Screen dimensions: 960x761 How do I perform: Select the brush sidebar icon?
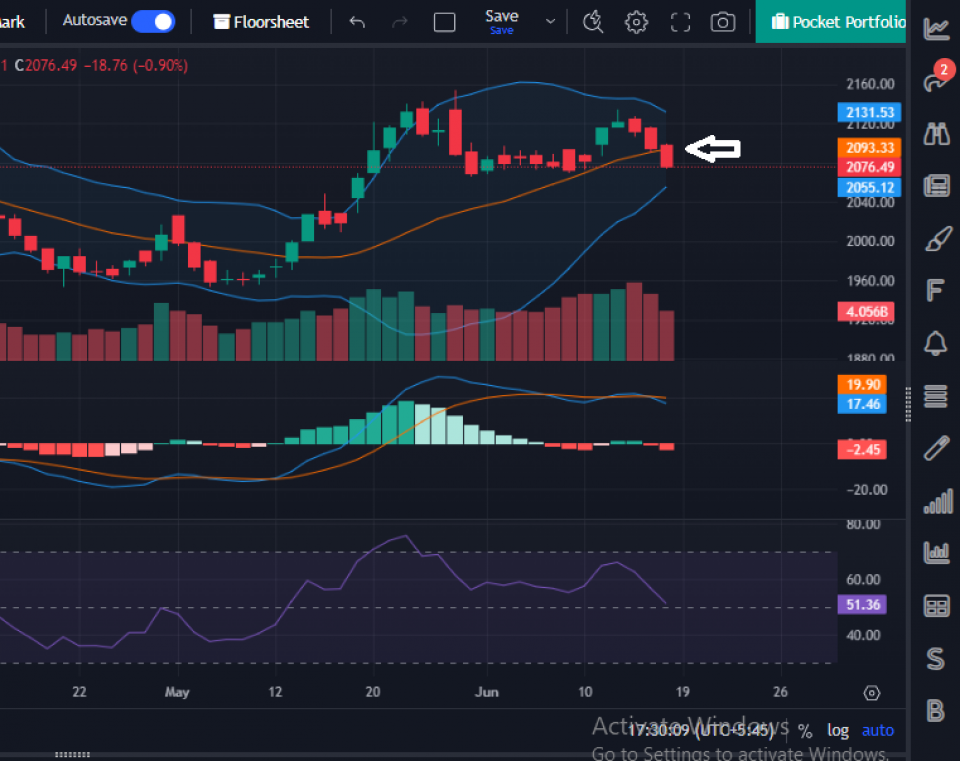click(937, 239)
